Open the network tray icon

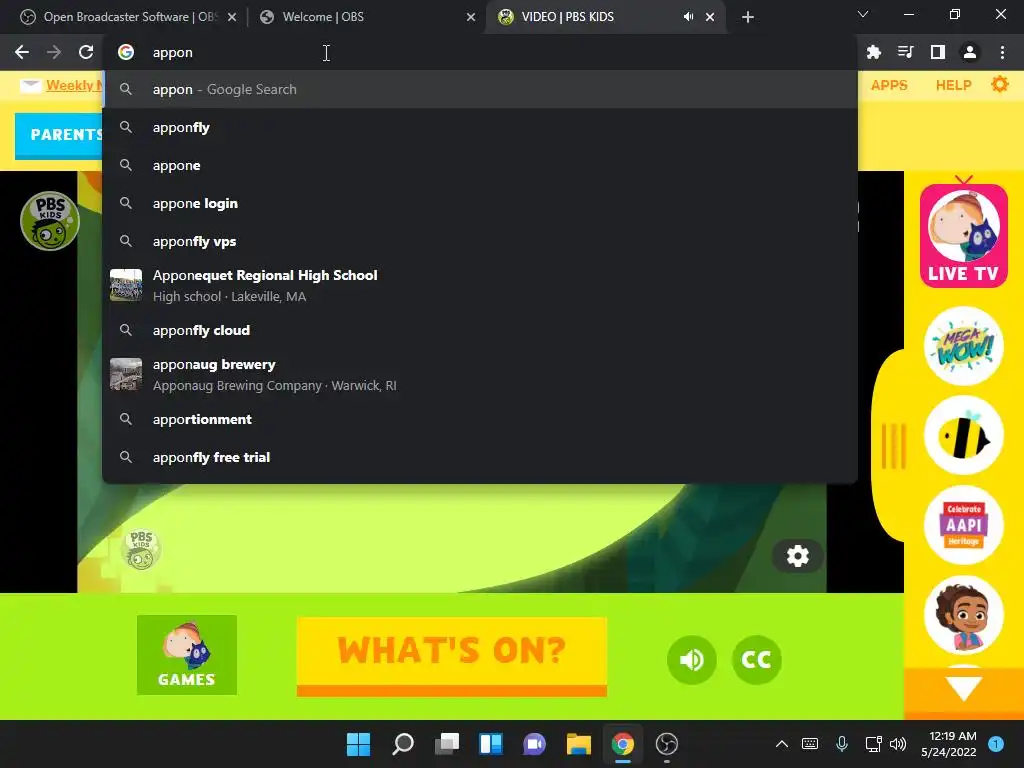coord(873,744)
